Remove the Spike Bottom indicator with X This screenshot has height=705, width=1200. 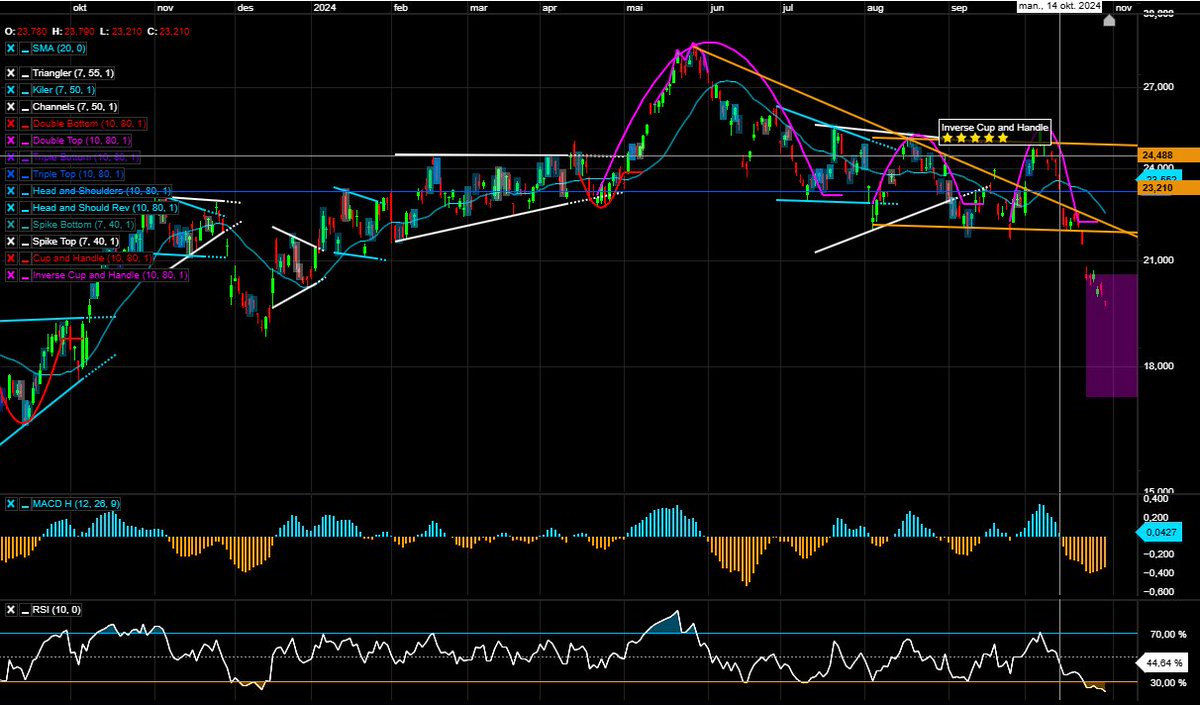pyautogui.click(x=11, y=224)
